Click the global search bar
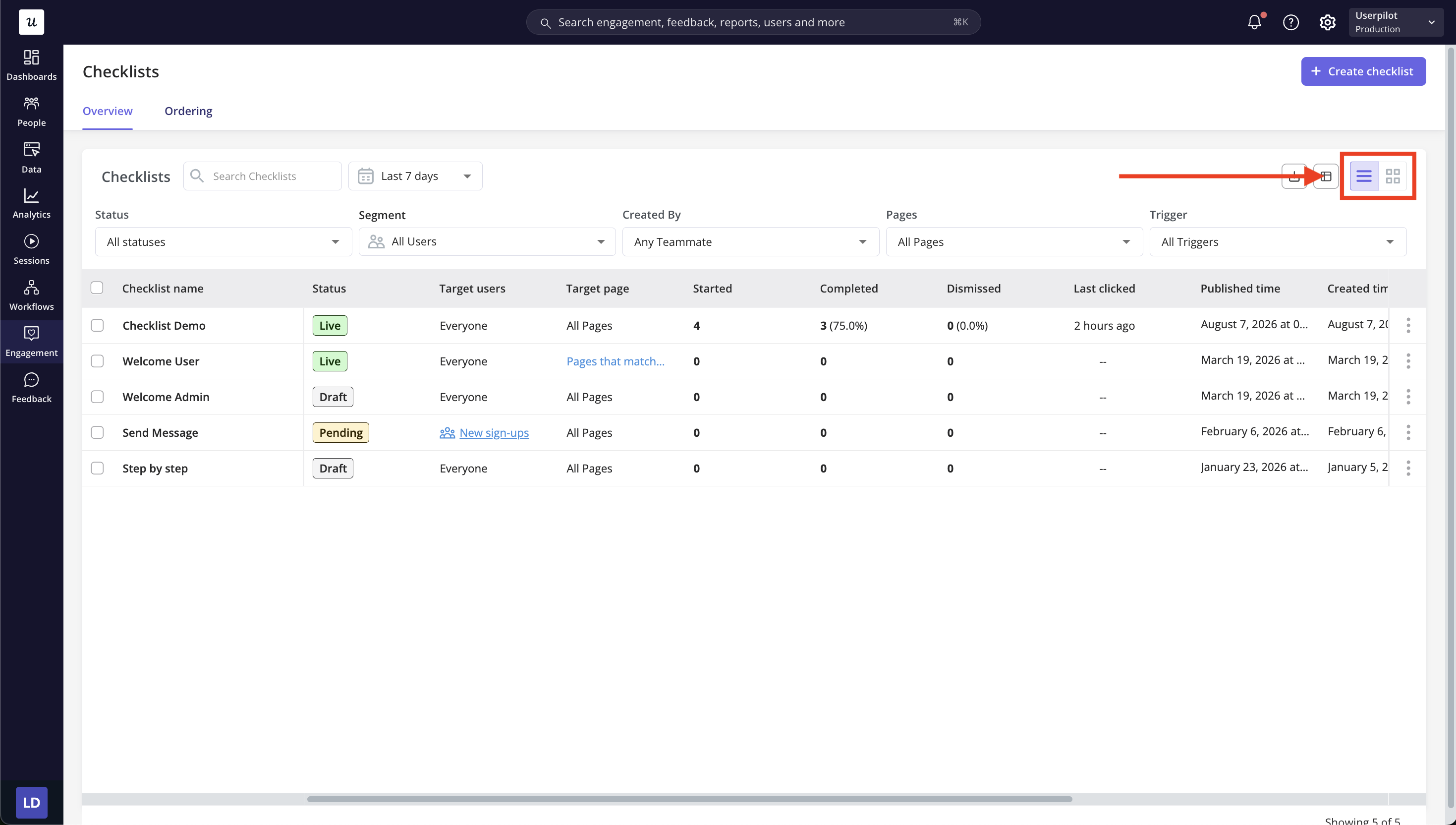 point(753,22)
